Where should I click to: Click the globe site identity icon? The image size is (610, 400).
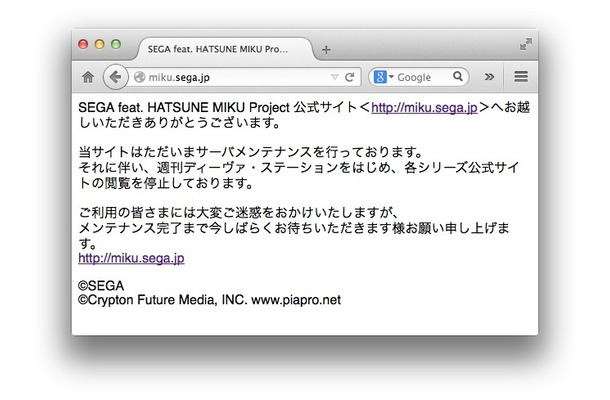(139, 77)
